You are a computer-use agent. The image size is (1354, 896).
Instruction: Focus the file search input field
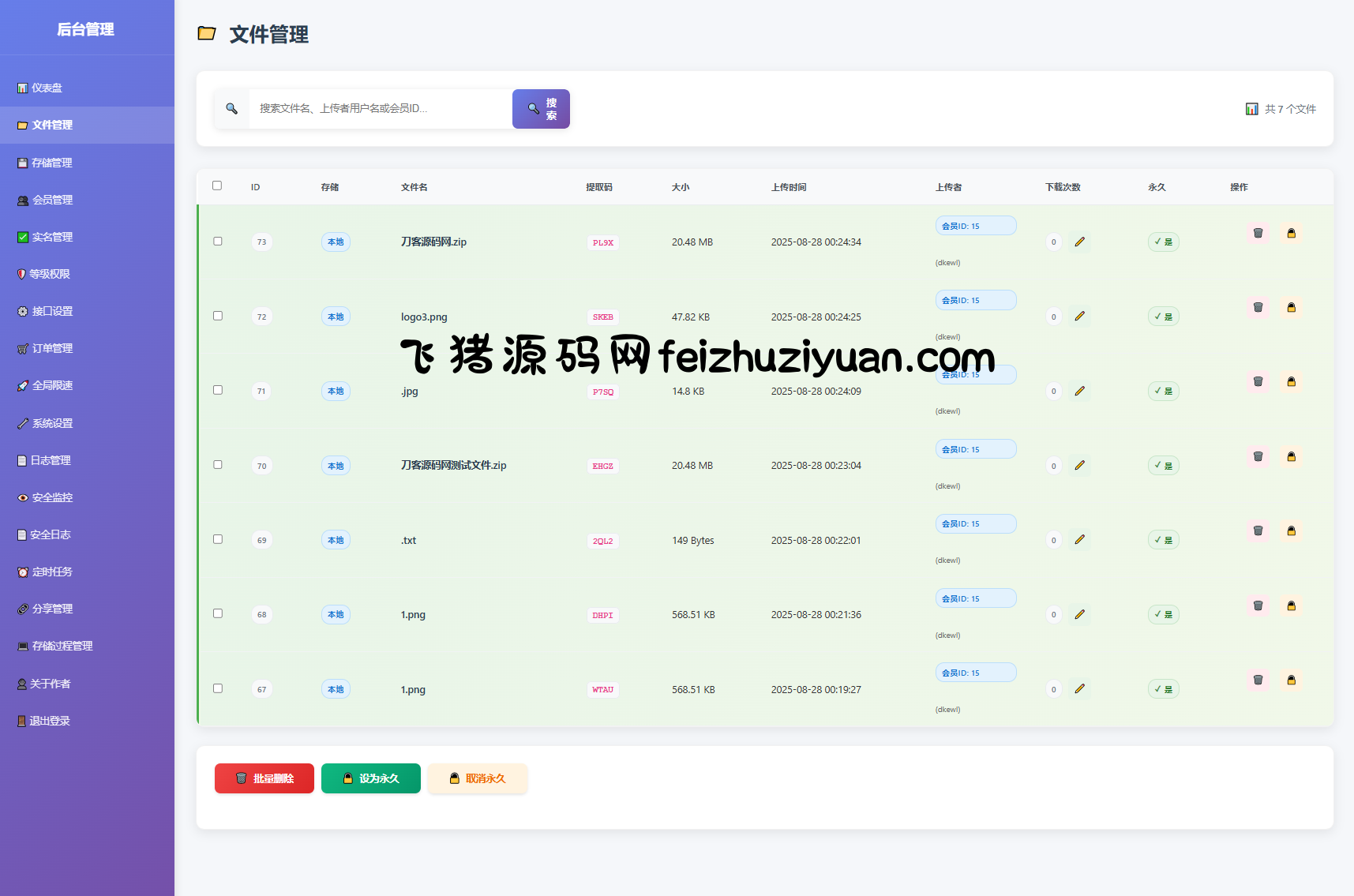(379, 109)
